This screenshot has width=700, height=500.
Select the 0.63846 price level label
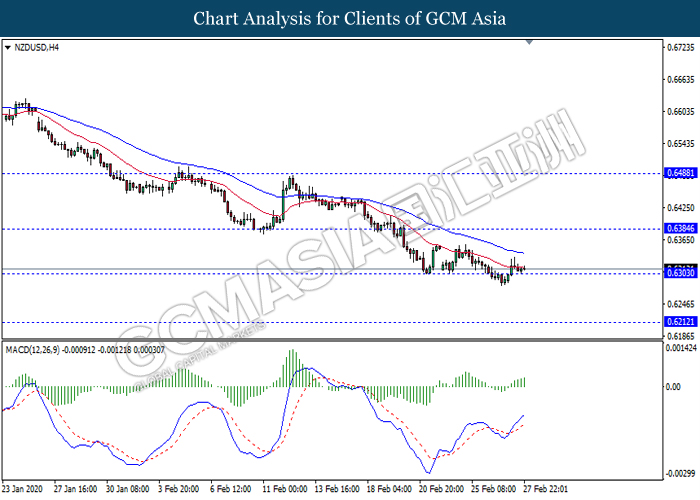coord(681,229)
